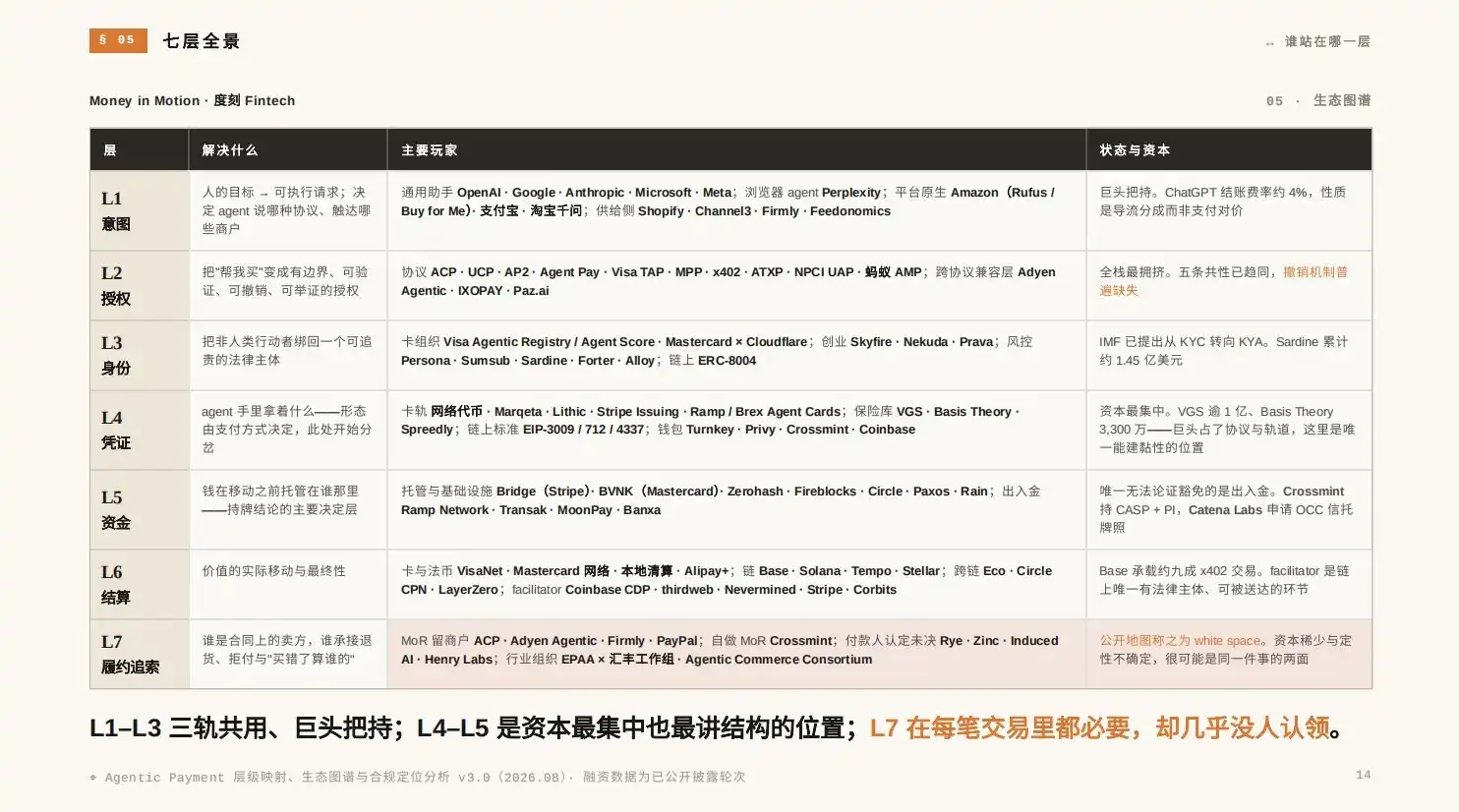Click the cell starting "钱在移动之前托管在谁那里"
Image resolution: width=1459 pixels, height=812 pixels.
[x=288, y=509]
